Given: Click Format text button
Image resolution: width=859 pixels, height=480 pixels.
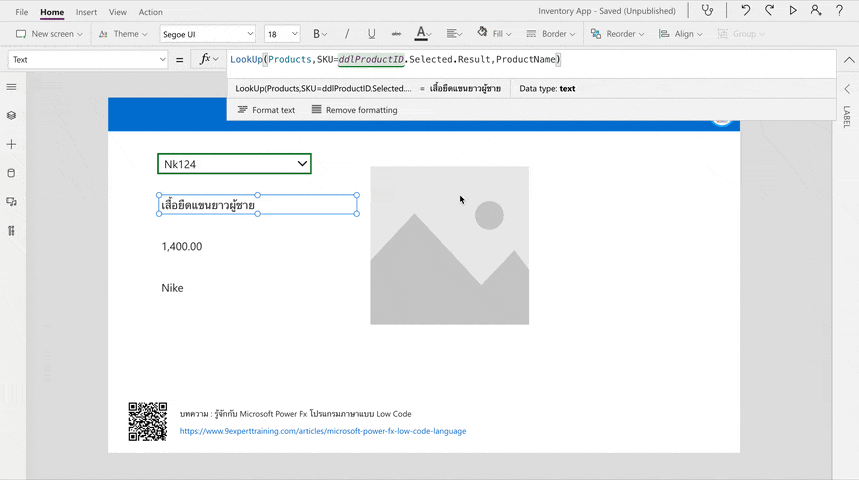Looking at the screenshot, I should point(266,110).
